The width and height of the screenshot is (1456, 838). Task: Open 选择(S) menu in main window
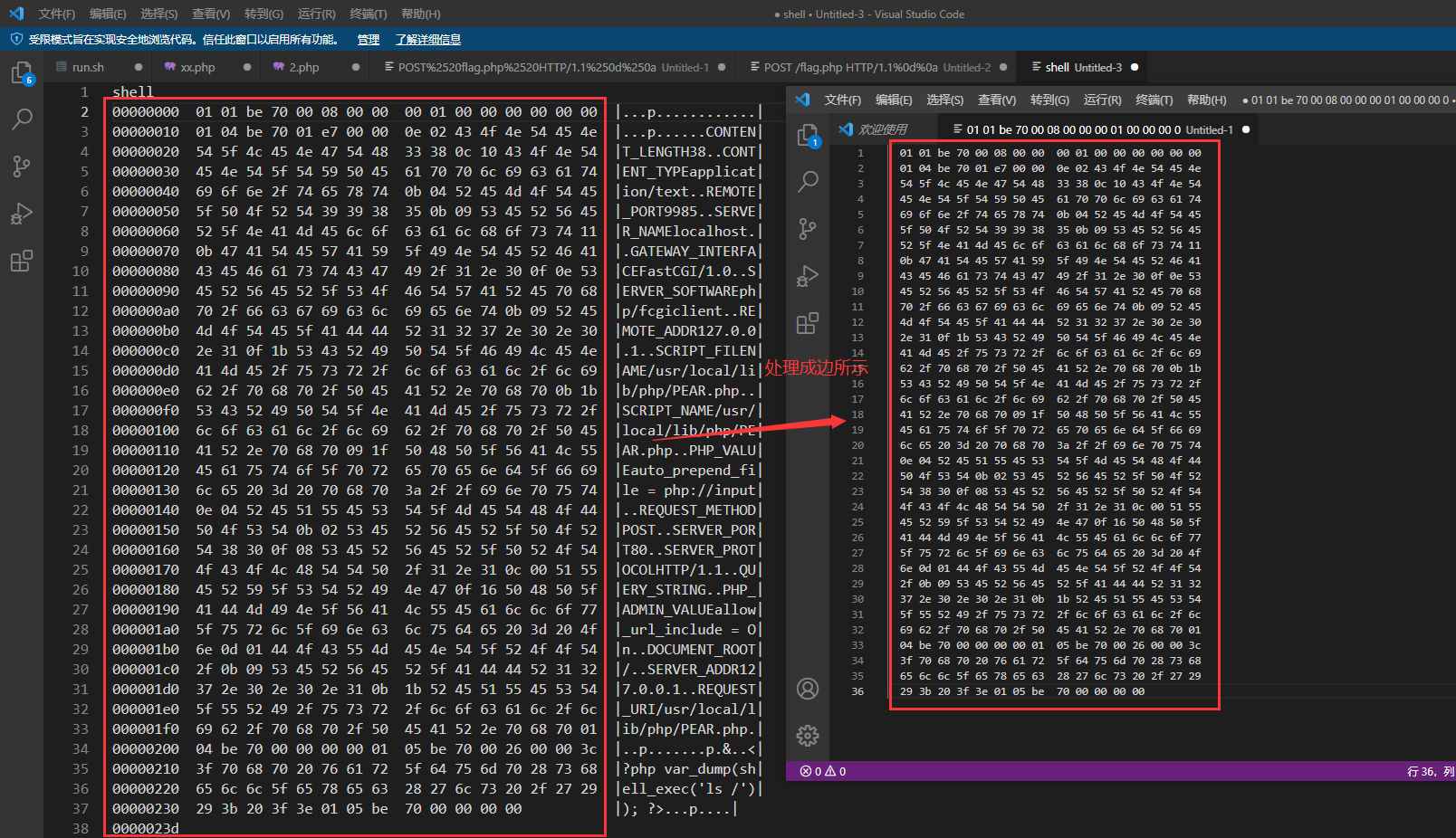(x=158, y=14)
